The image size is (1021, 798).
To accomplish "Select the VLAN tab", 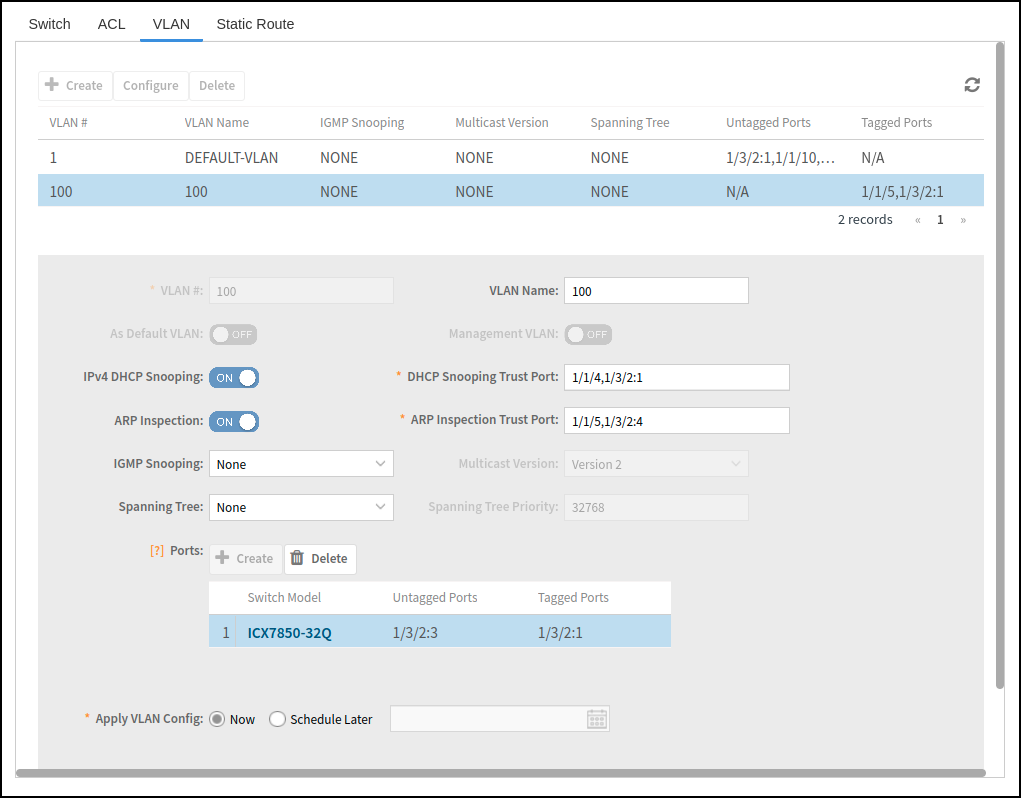I will pos(171,24).
